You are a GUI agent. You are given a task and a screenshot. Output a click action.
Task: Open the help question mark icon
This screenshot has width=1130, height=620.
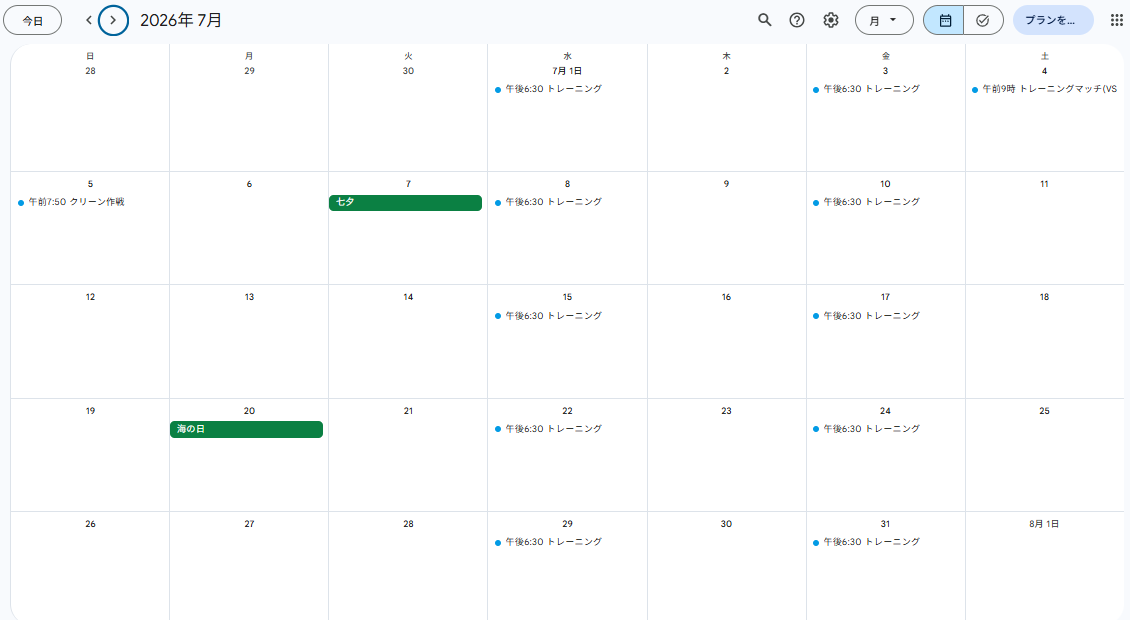pyautogui.click(x=796, y=20)
